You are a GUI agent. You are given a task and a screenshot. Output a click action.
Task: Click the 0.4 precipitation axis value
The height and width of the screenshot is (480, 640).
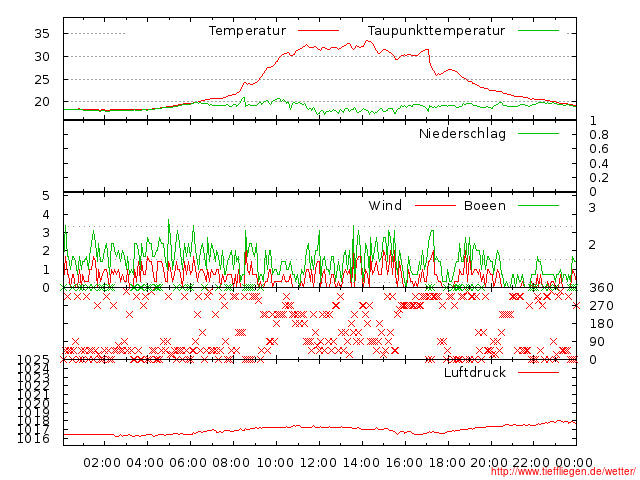[x=599, y=164]
